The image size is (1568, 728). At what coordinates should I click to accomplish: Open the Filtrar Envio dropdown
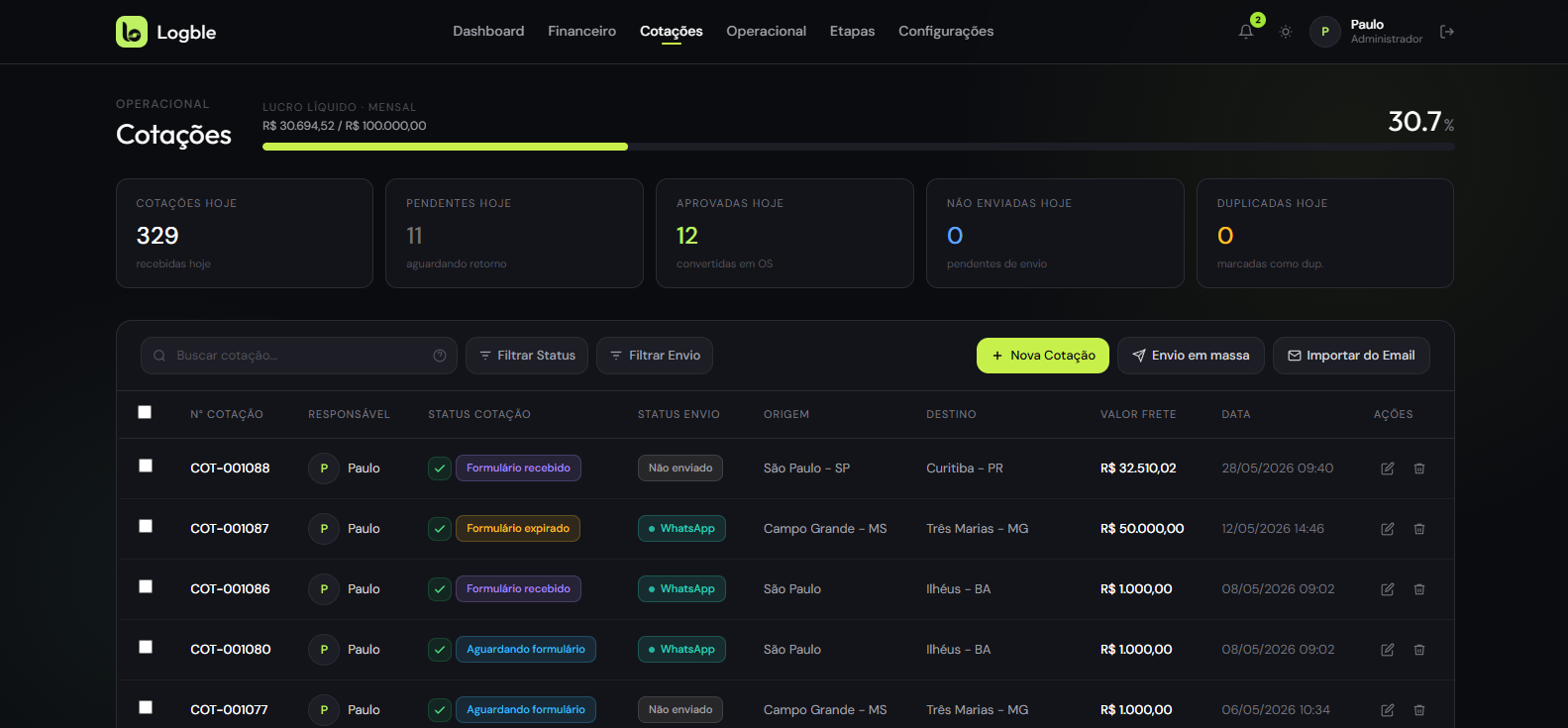(x=655, y=356)
